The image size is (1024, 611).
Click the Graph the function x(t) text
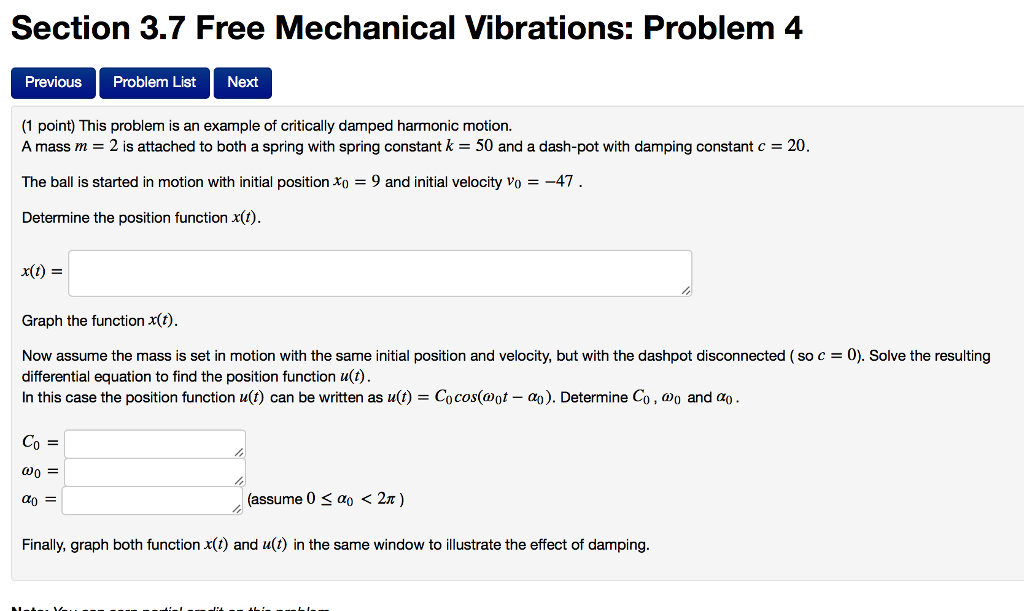click(x=100, y=320)
